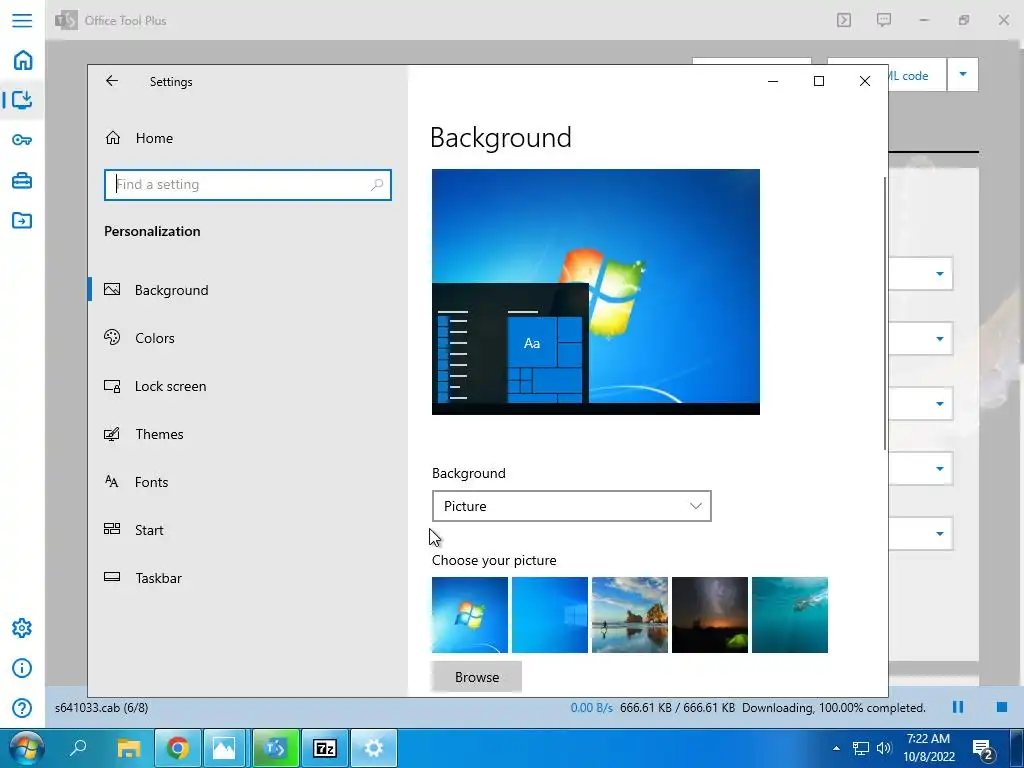
Task: Expand fifth dropdown arrow in Office Tool Plus
Action: 940,534
